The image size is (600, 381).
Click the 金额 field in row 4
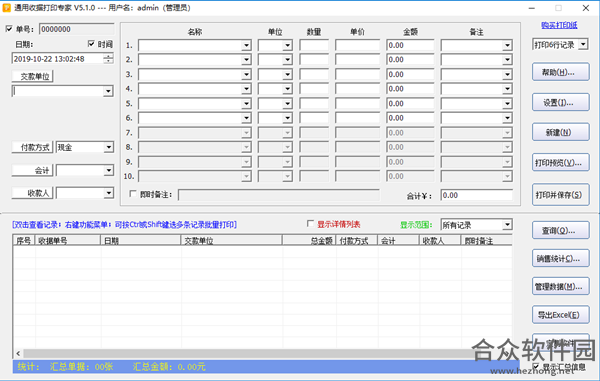(410, 89)
